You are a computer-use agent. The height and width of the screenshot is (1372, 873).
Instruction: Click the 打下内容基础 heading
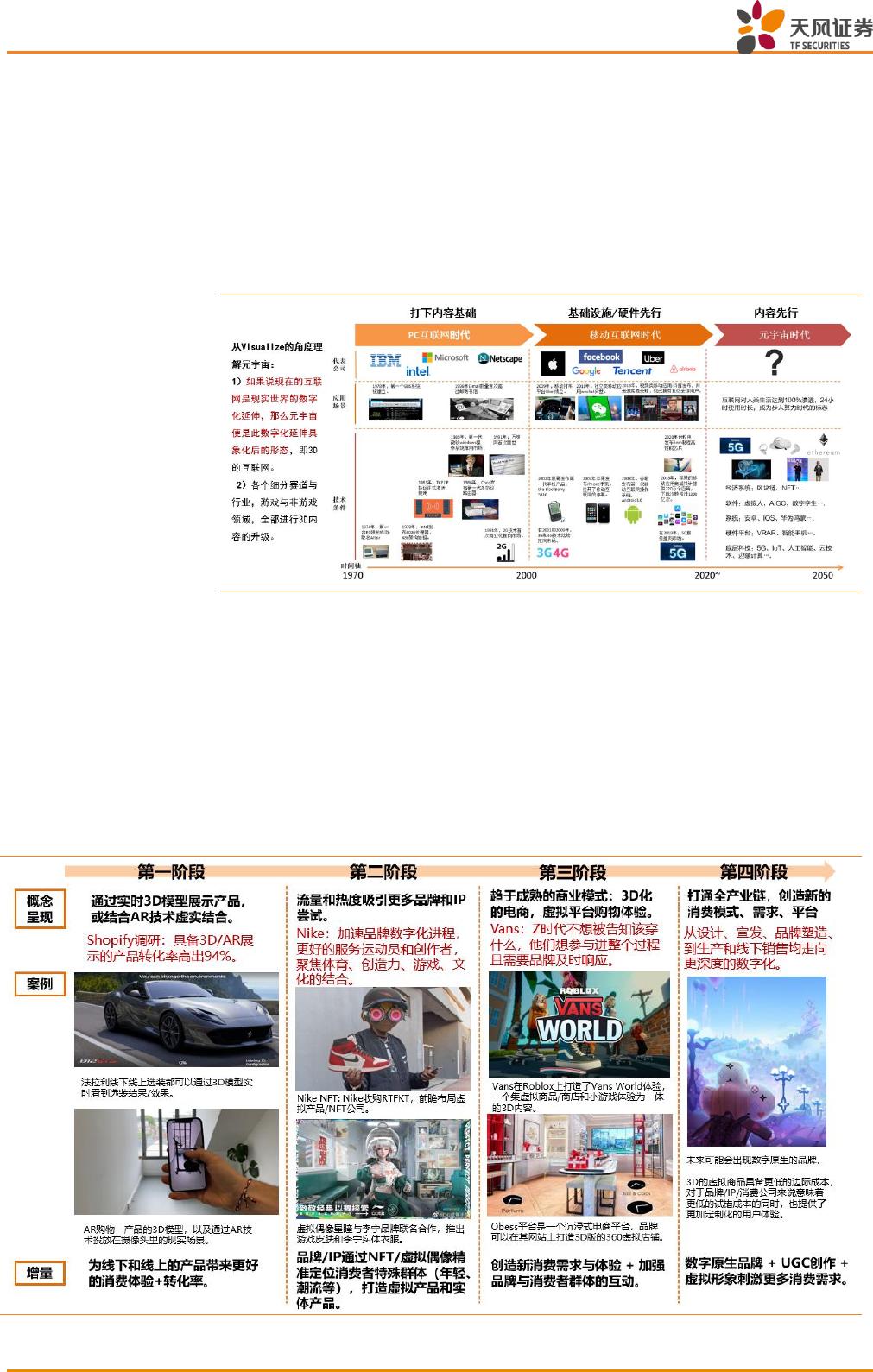pyautogui.click(x=443, y=313)
